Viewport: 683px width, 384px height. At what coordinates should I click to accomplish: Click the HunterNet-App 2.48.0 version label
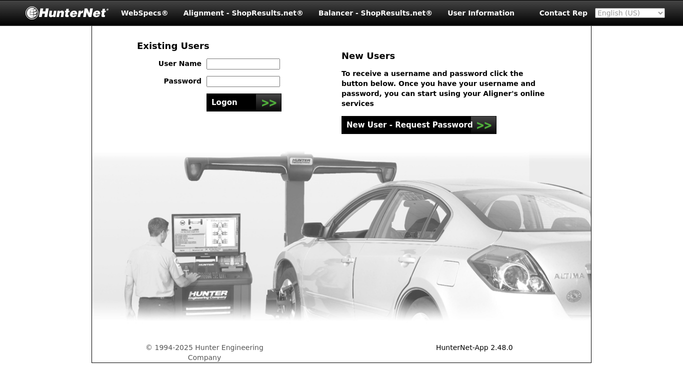(x=474, y=347)
